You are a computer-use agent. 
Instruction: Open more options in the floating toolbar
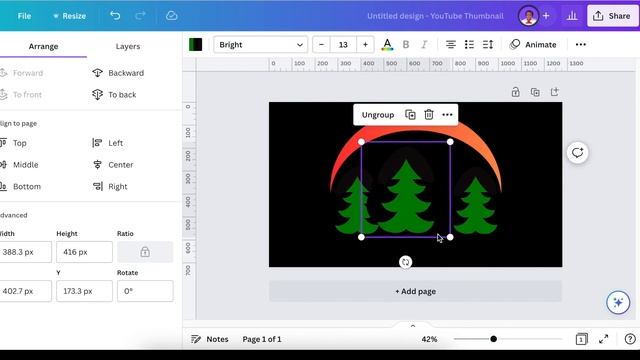coord(447,115)
